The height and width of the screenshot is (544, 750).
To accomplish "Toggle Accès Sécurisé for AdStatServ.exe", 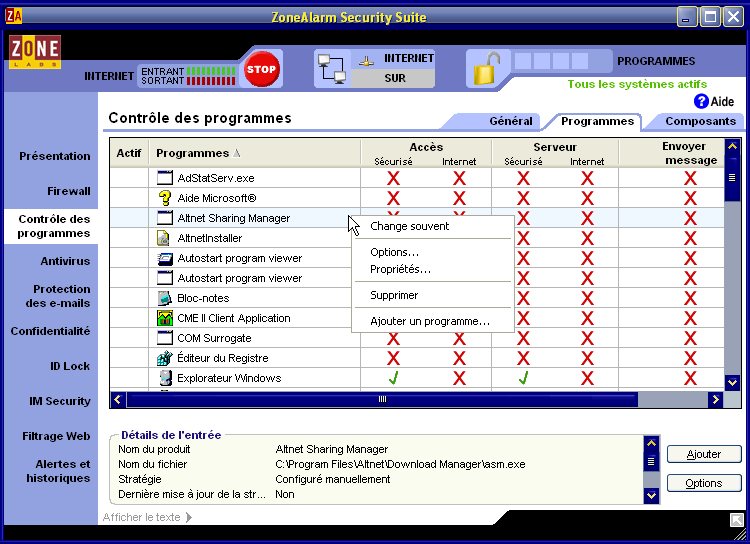I will [x=393, y=178].
